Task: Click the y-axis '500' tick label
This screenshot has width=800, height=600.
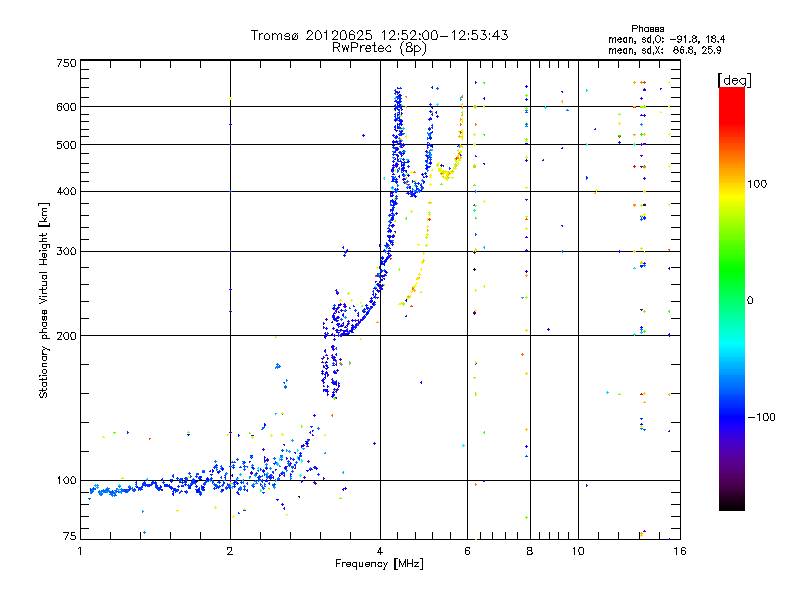Action: pyautogui.click(x=66, y=145)
